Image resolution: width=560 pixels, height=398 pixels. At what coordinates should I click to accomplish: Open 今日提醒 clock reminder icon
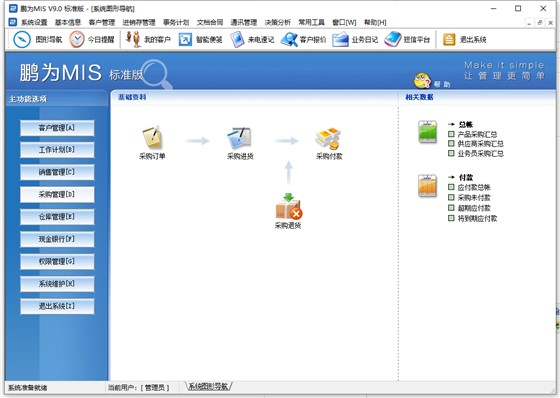(77, 39)
